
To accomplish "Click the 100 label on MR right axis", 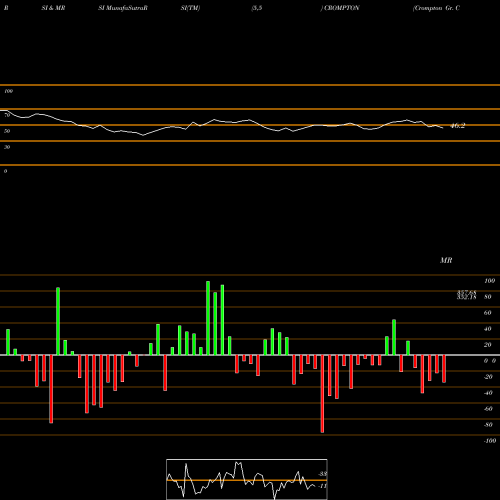I will point(489,281).
